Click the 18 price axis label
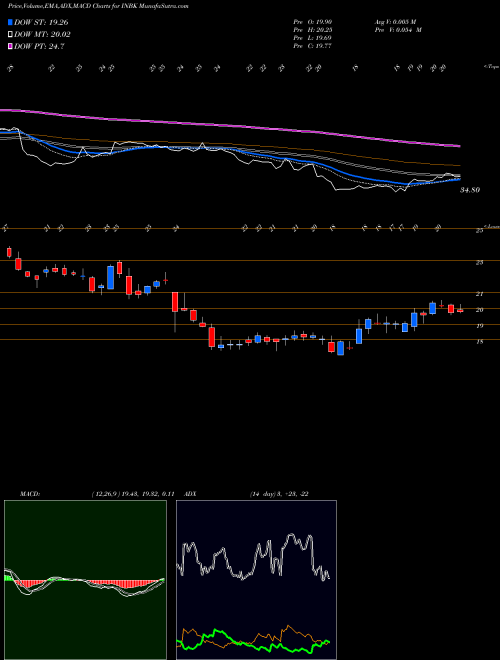Screen dimensions: 500x660 click(479, 342)
